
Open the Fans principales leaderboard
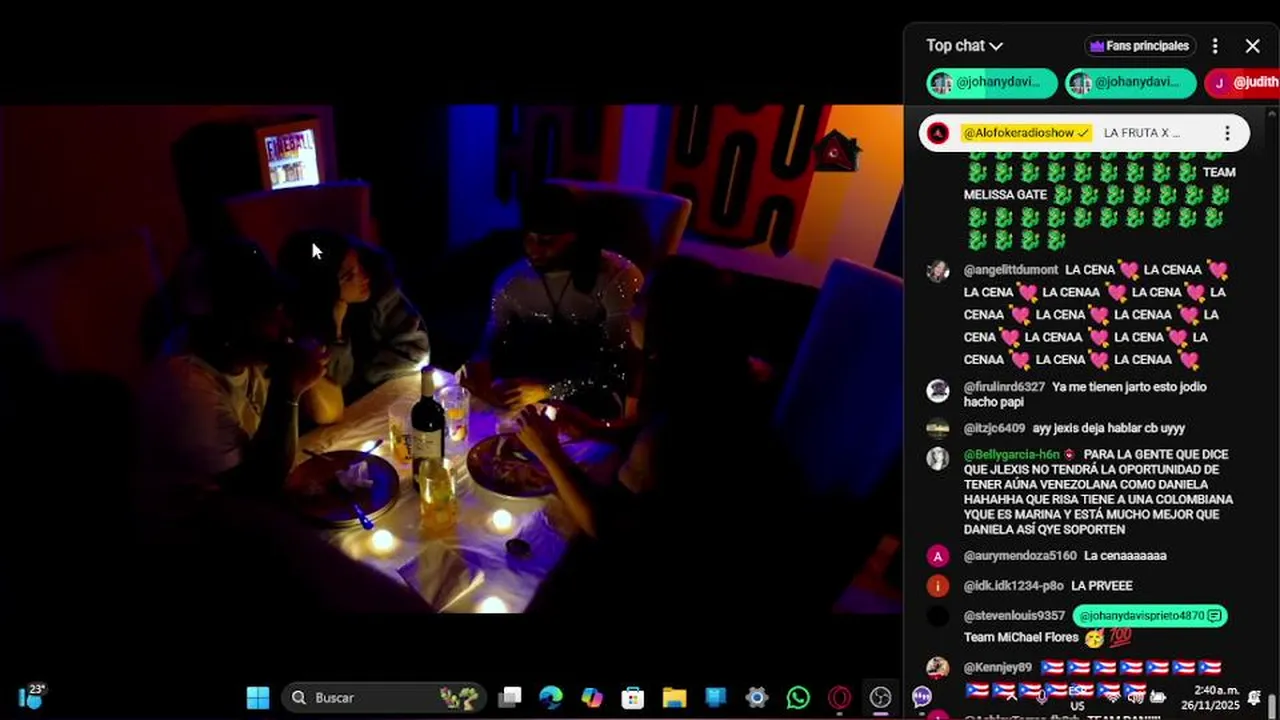[x=1141, y=46]
